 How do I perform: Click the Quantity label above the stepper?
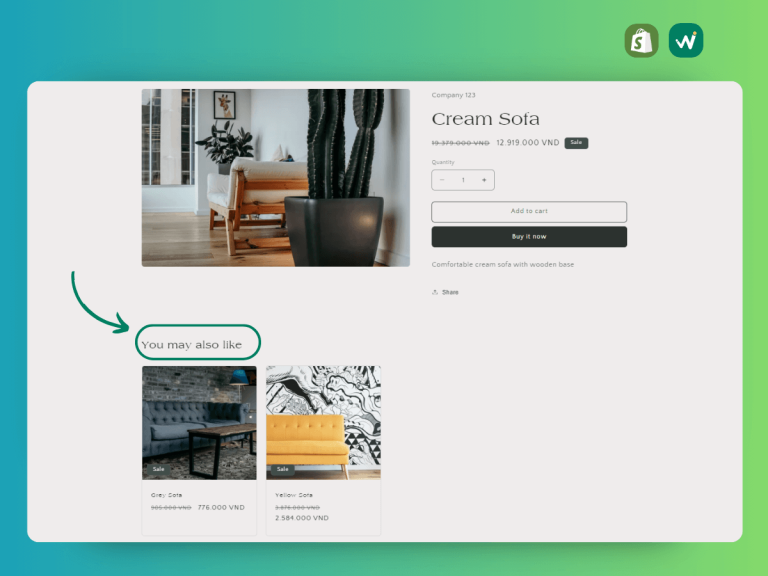[x=443, y=162]
